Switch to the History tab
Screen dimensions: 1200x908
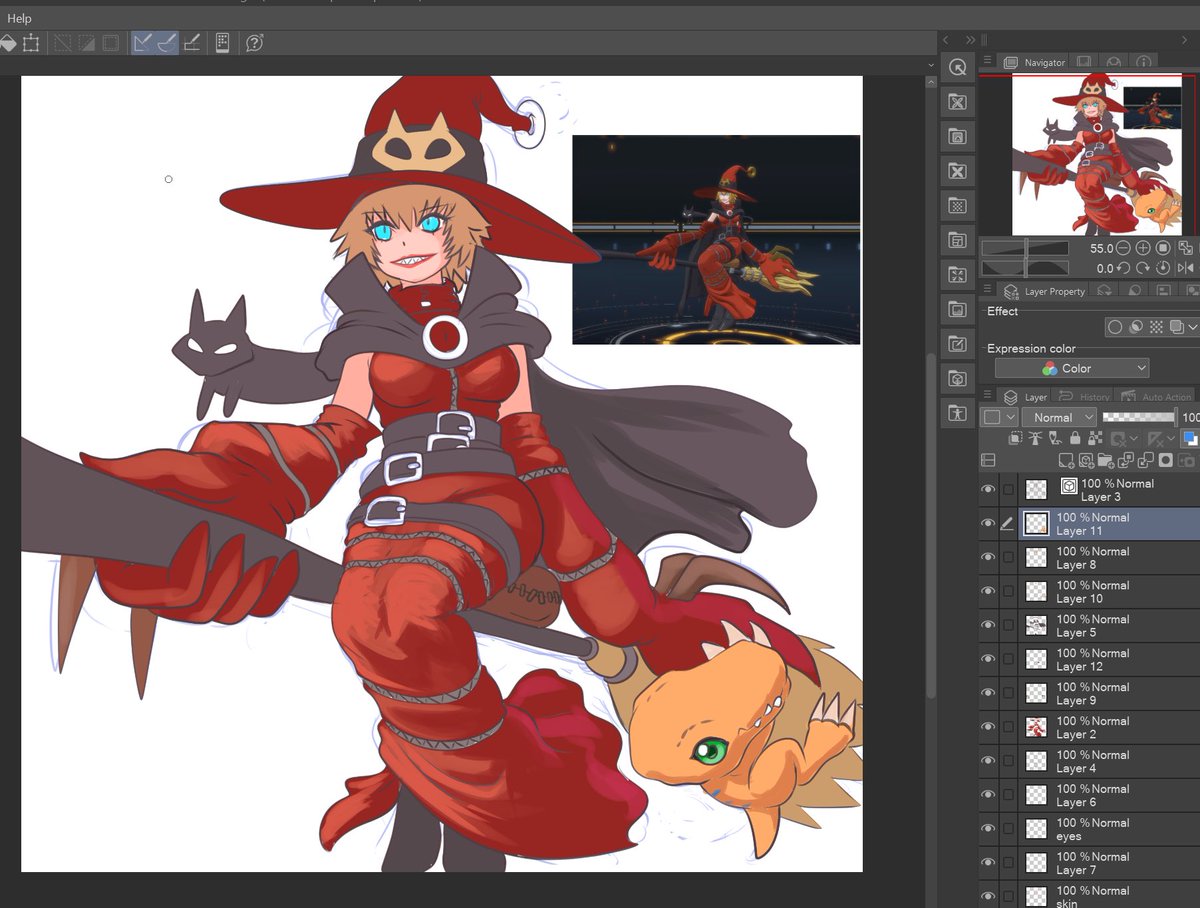[x=1084, y=397]
